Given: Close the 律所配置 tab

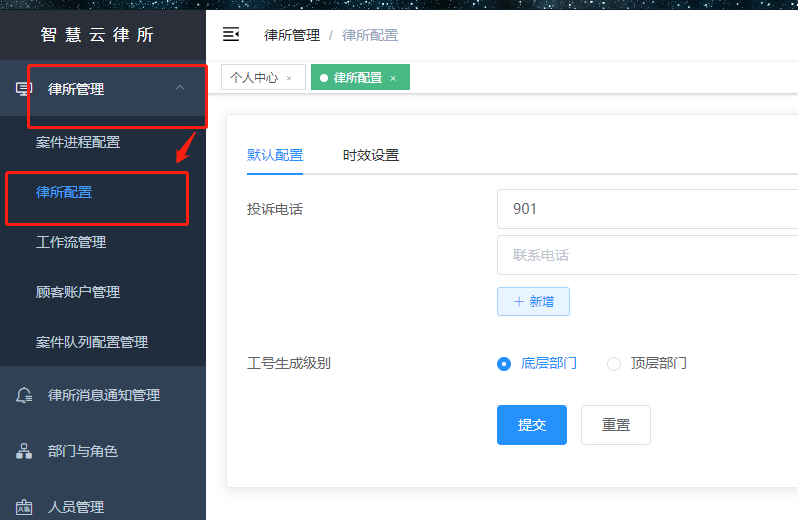Looking at the screenshot, I should [393, 78].
